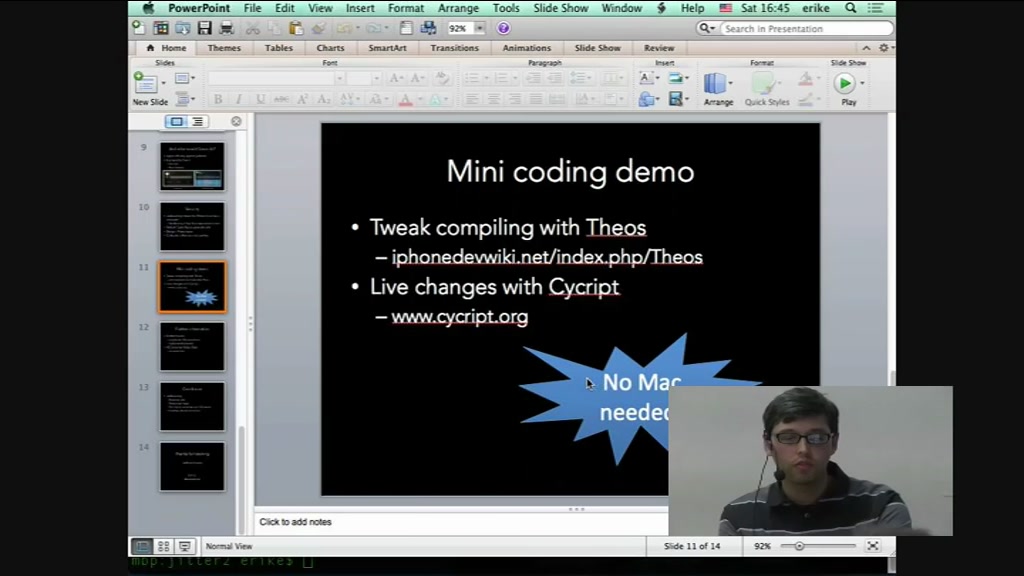The image size is (1024, 576).
Task: Switch to the Transitions ribbon tab
Action: pos(455,48)
